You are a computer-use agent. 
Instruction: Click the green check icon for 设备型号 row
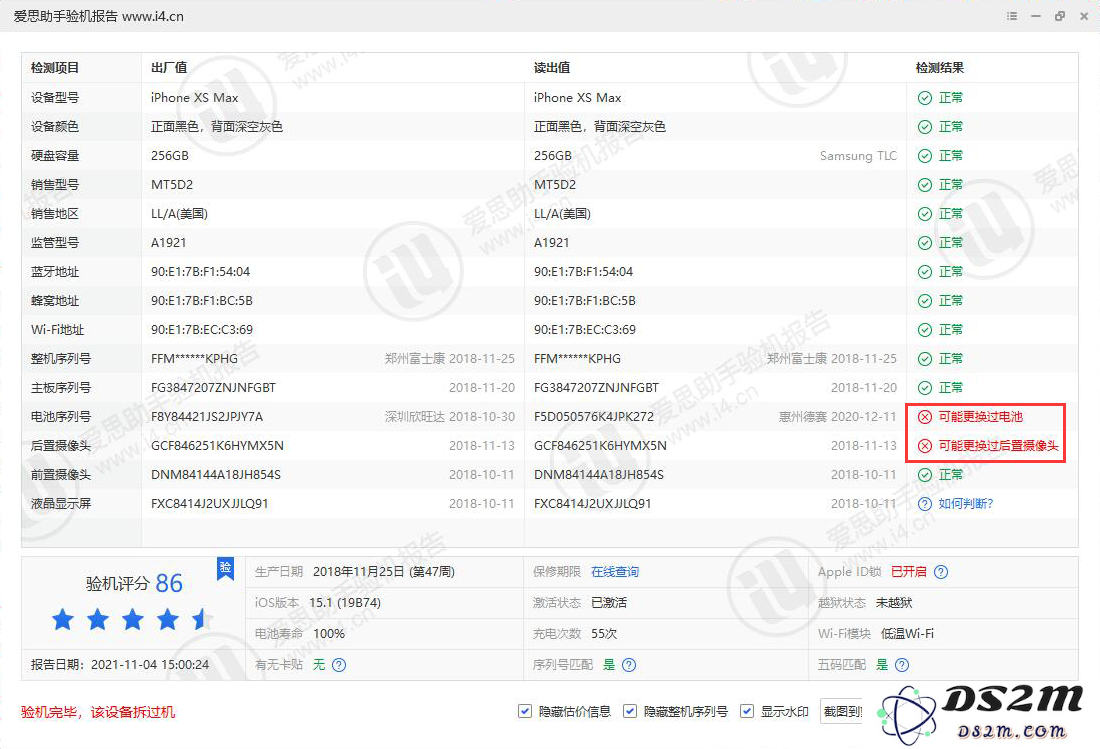(x=925, y=98)
